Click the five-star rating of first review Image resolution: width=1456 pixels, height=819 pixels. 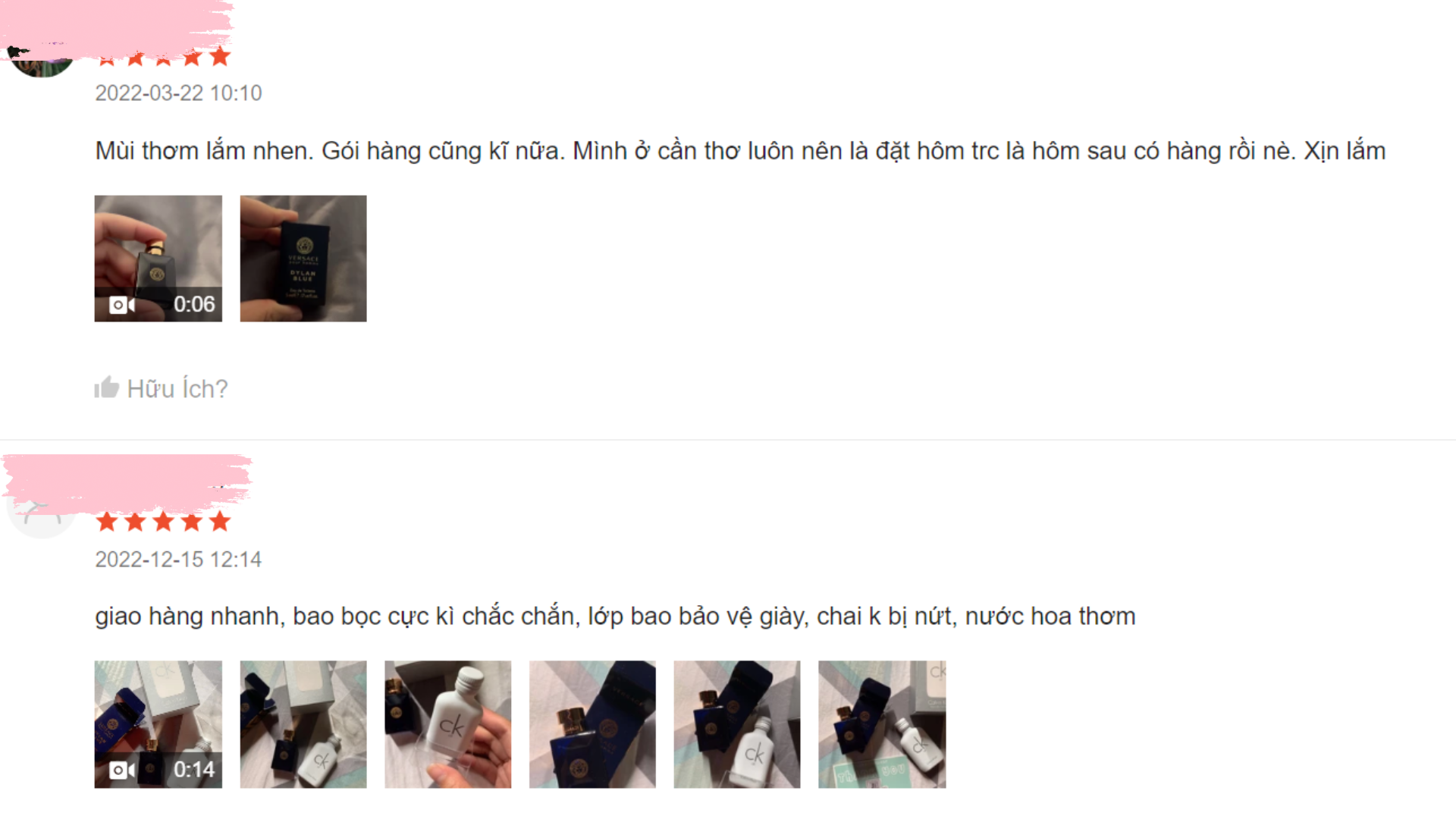pos(164,57)
